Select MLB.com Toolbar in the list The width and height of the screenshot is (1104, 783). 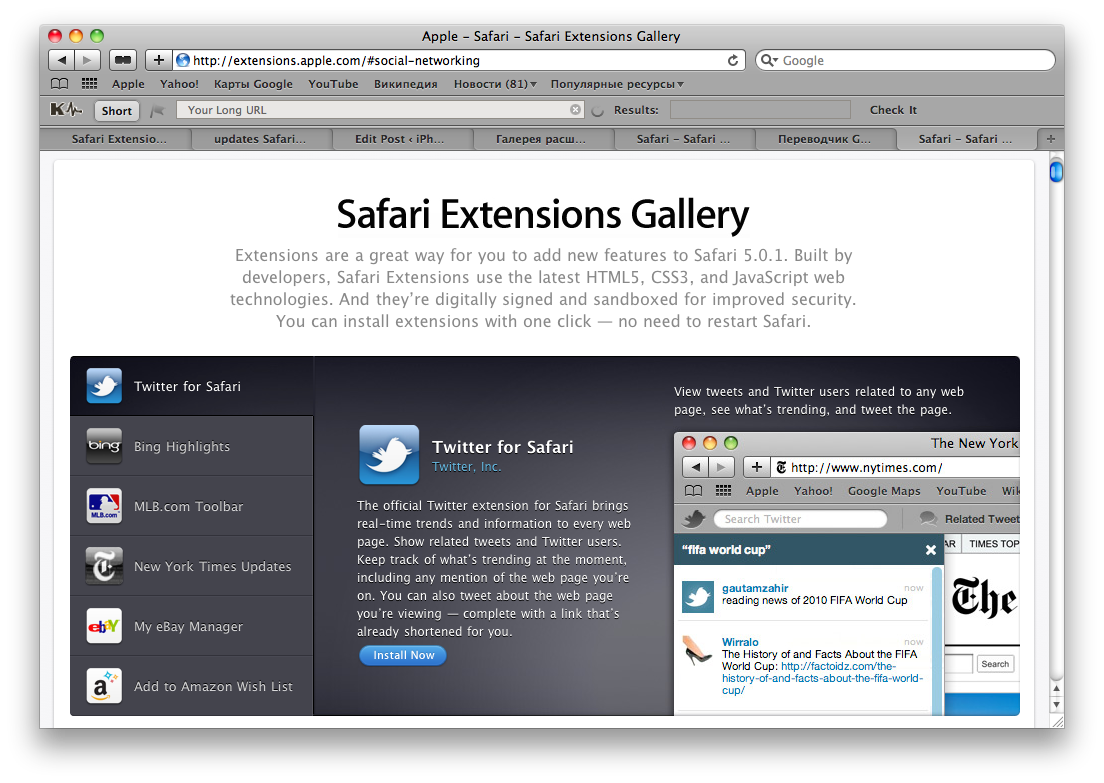[x=192, y=506]
